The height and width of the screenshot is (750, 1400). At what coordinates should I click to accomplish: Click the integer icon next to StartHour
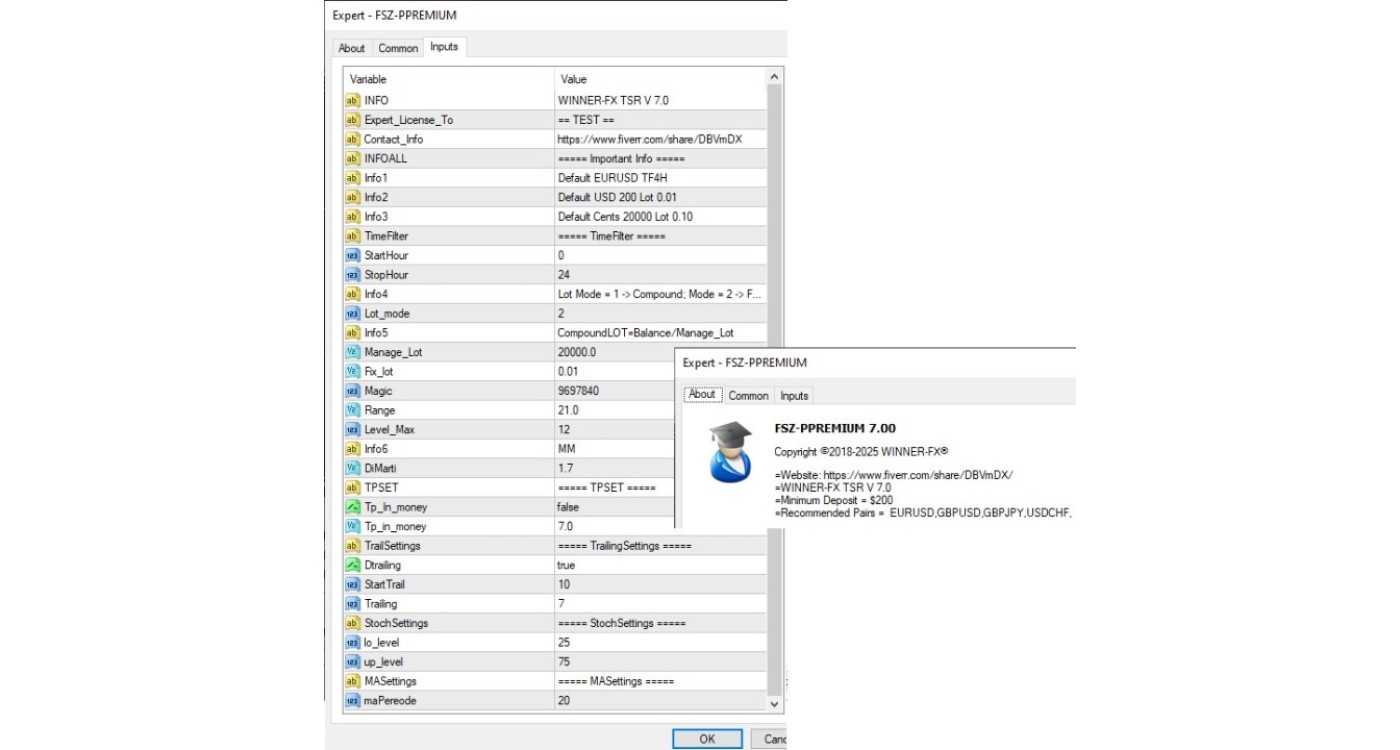click(352, 255)
